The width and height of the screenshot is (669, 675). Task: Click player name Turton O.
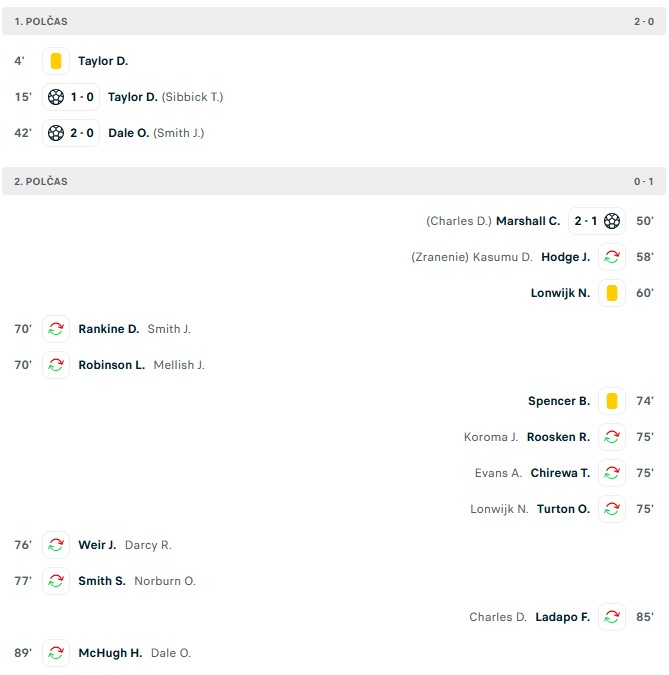point(563,509)
